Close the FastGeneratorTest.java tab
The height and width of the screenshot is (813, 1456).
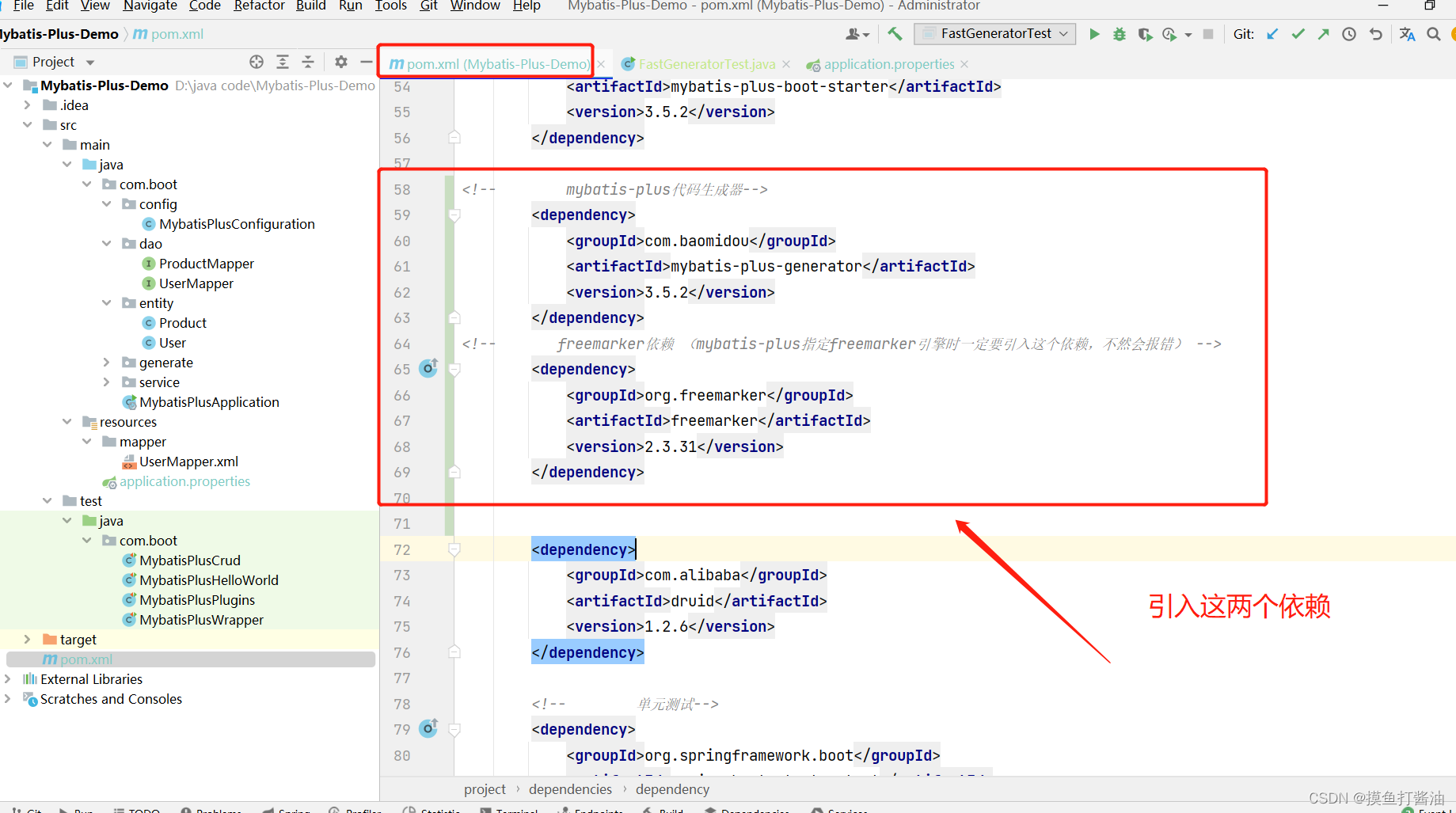786,64
